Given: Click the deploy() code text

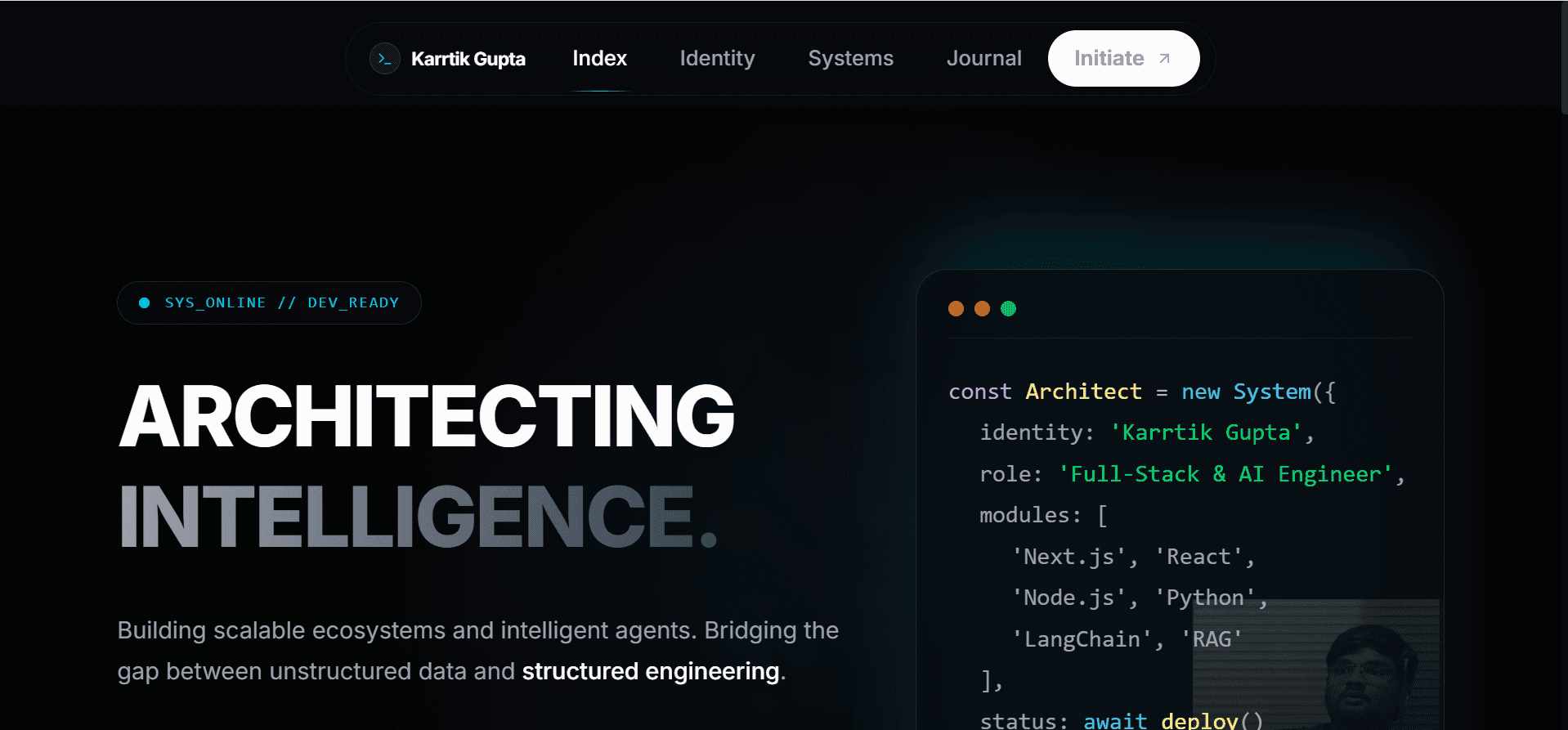Looking at the screenshot, I should 1212,720.
